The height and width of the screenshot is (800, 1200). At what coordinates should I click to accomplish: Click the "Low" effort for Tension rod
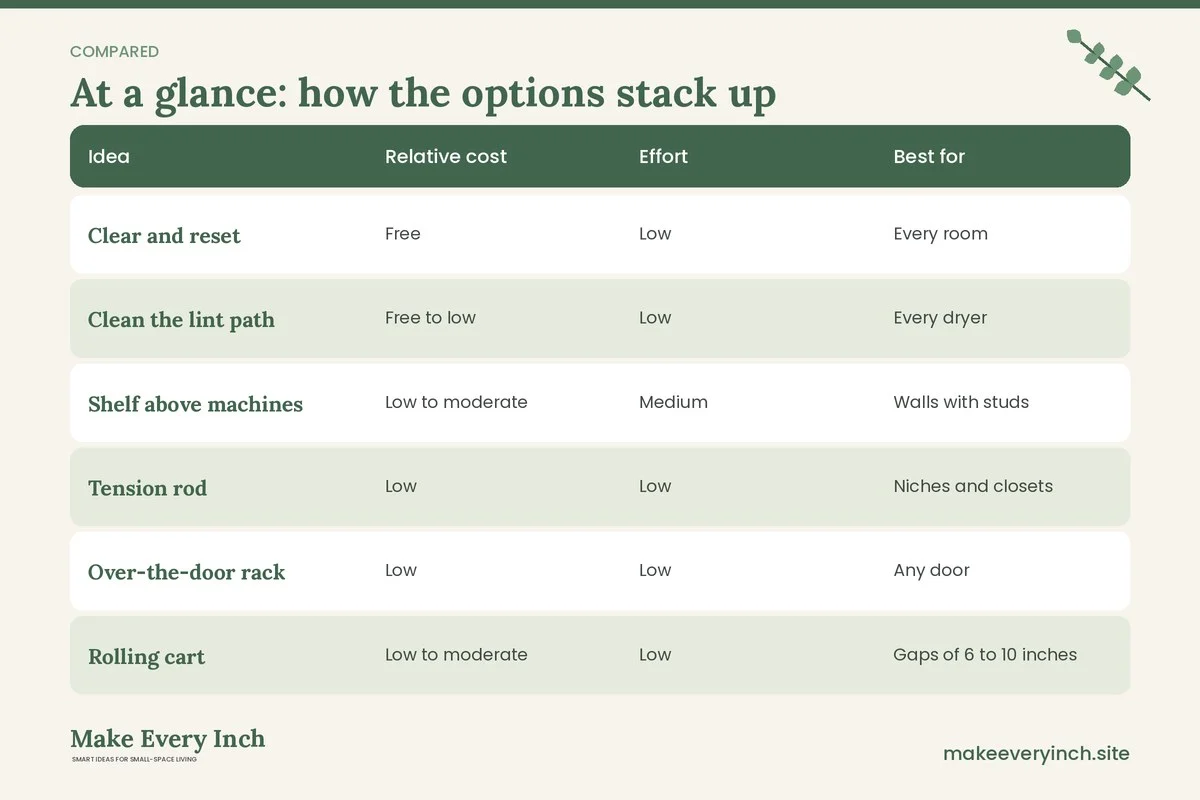point(655,486)
